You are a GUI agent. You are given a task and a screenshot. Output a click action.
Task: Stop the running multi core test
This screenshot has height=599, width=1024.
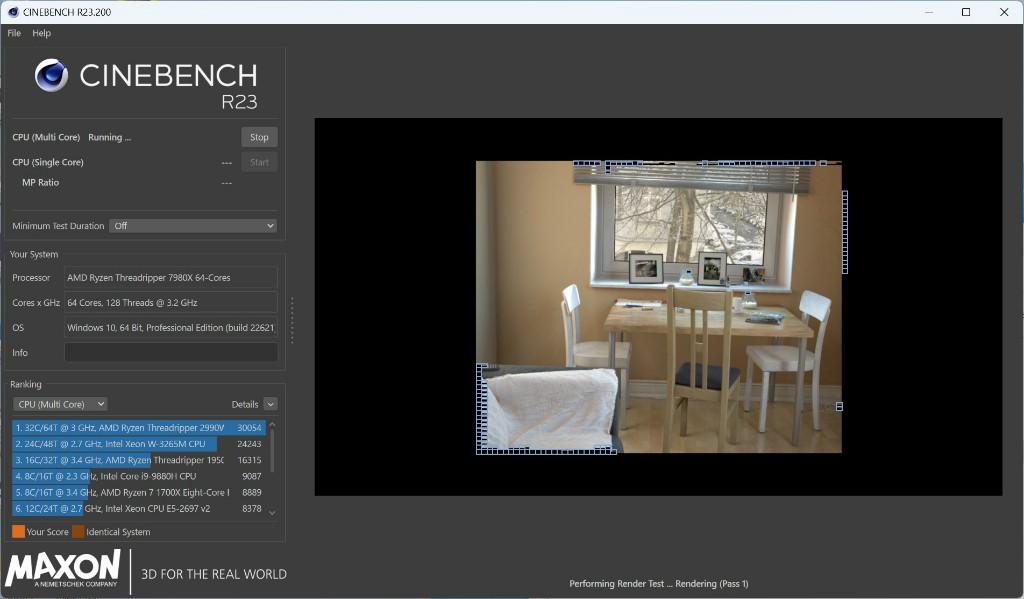pyautogui.click(x=259, y=137)
